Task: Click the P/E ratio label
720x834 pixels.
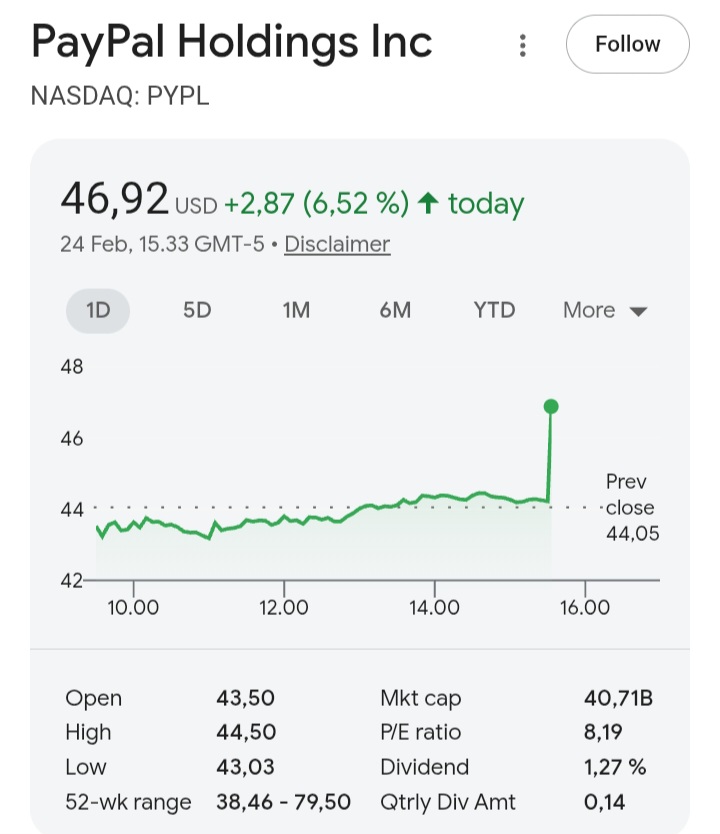Action: point(421,733)
